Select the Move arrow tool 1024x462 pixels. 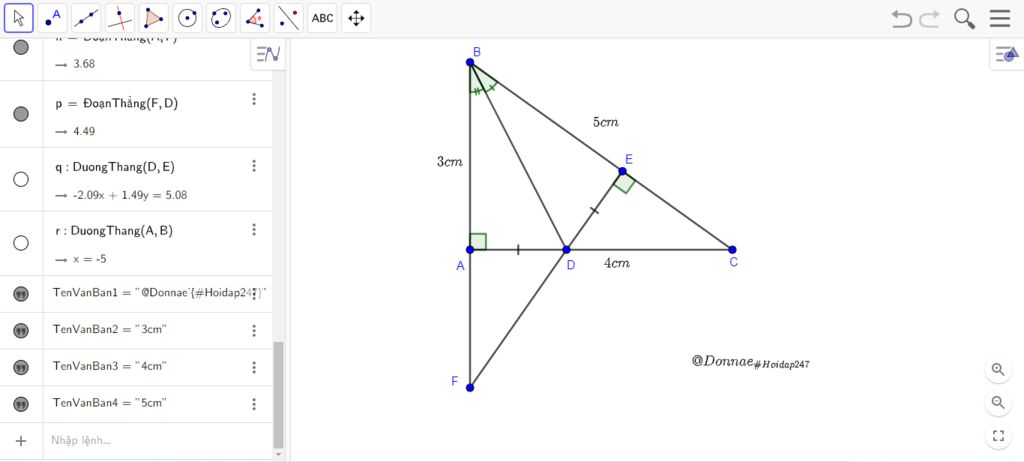coord(19,18)
